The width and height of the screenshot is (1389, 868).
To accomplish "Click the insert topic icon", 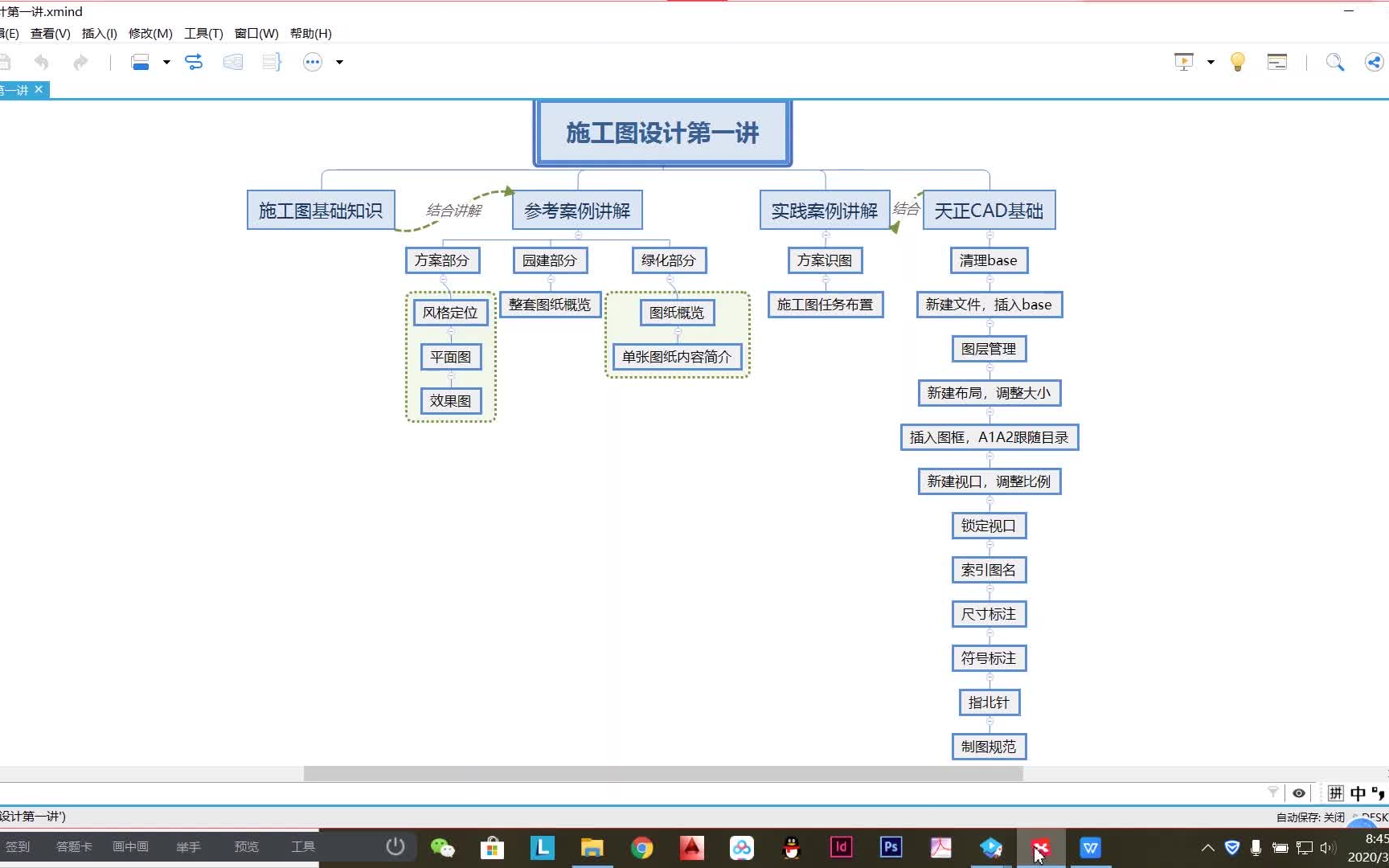I will 141,62.
